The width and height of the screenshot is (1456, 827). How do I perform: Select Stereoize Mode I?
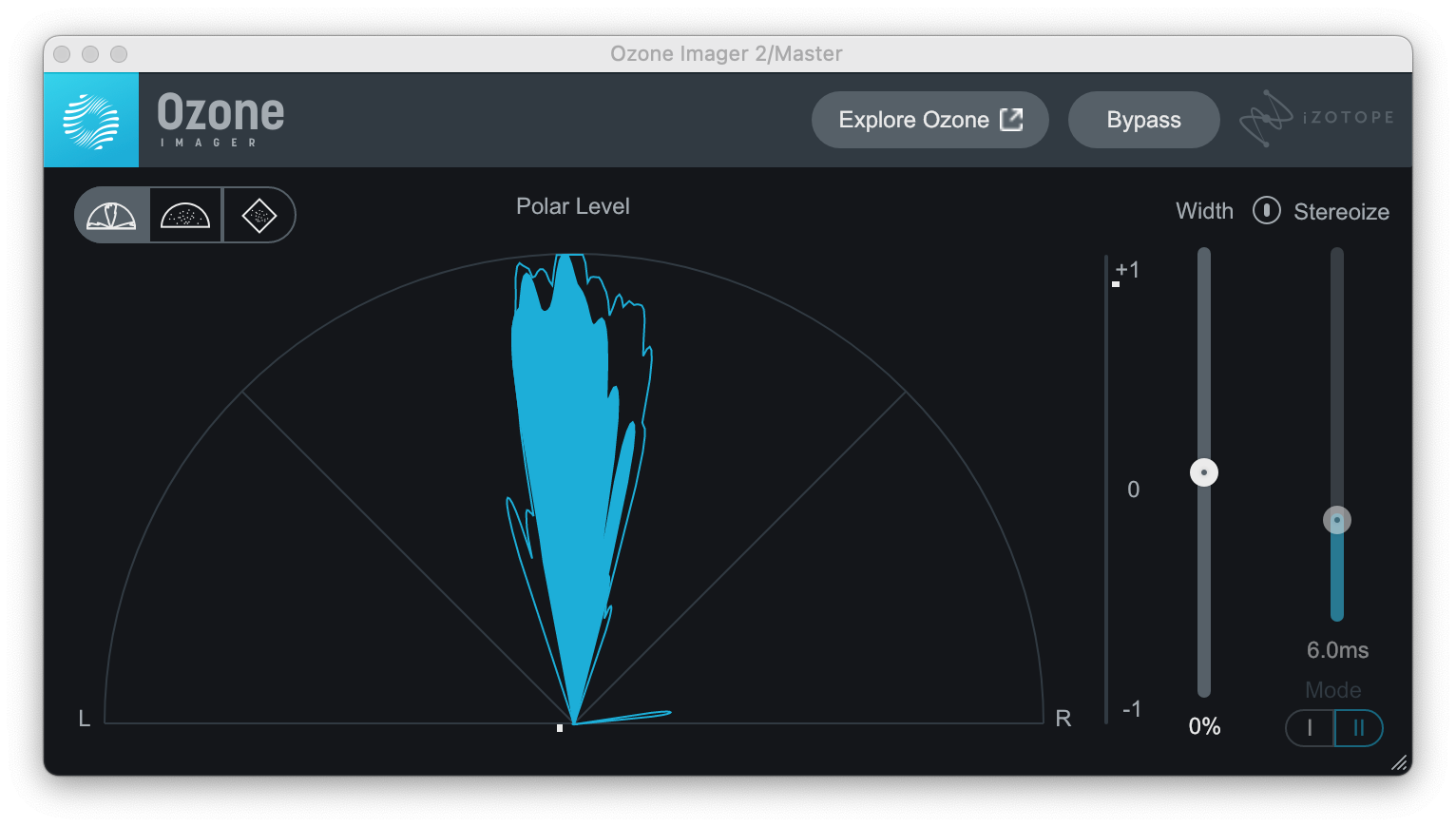(x=1310, y=728)
